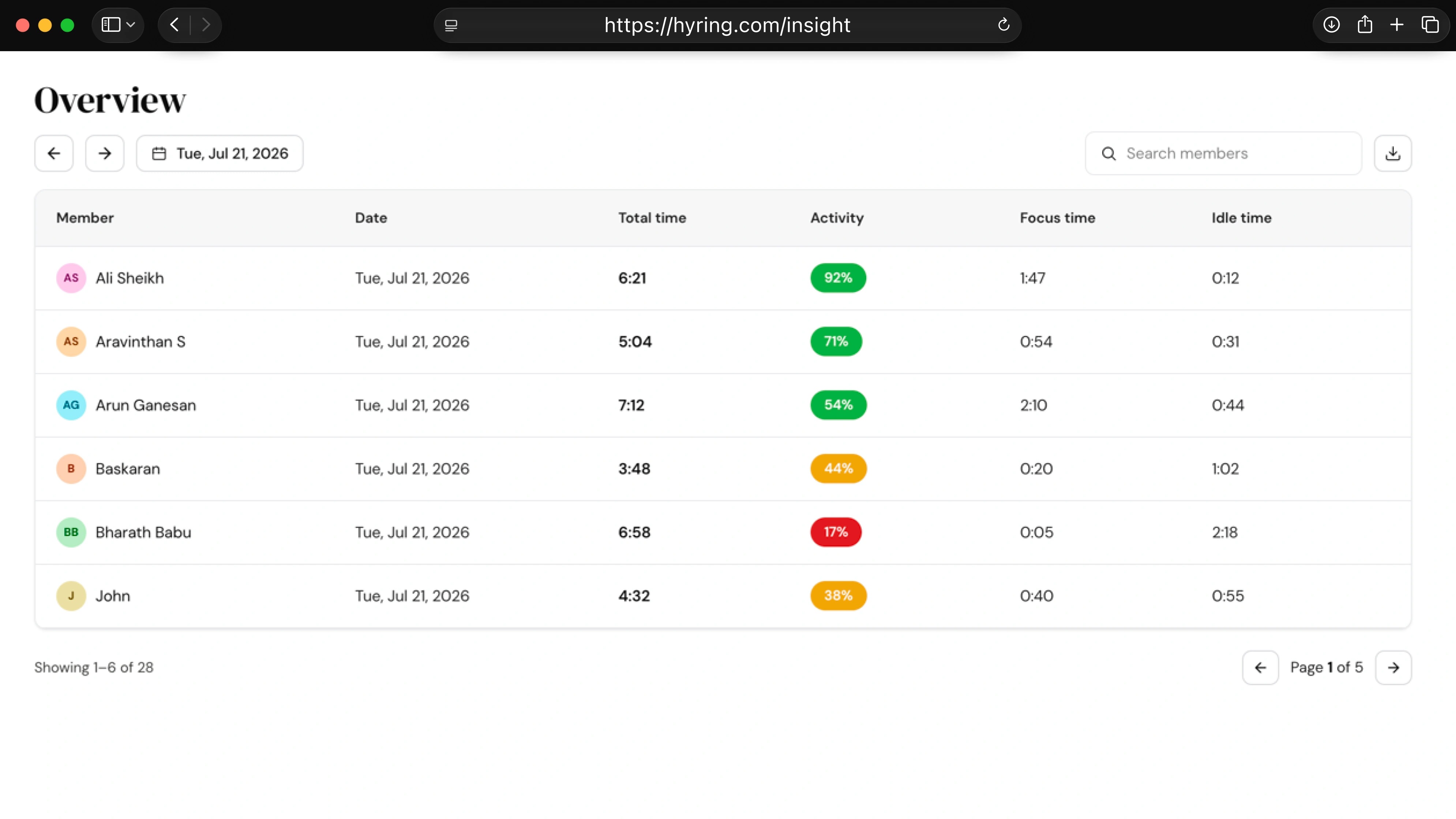Click the green 54% activity badge
1456x819 pixels.
click(x=838, y=405)
